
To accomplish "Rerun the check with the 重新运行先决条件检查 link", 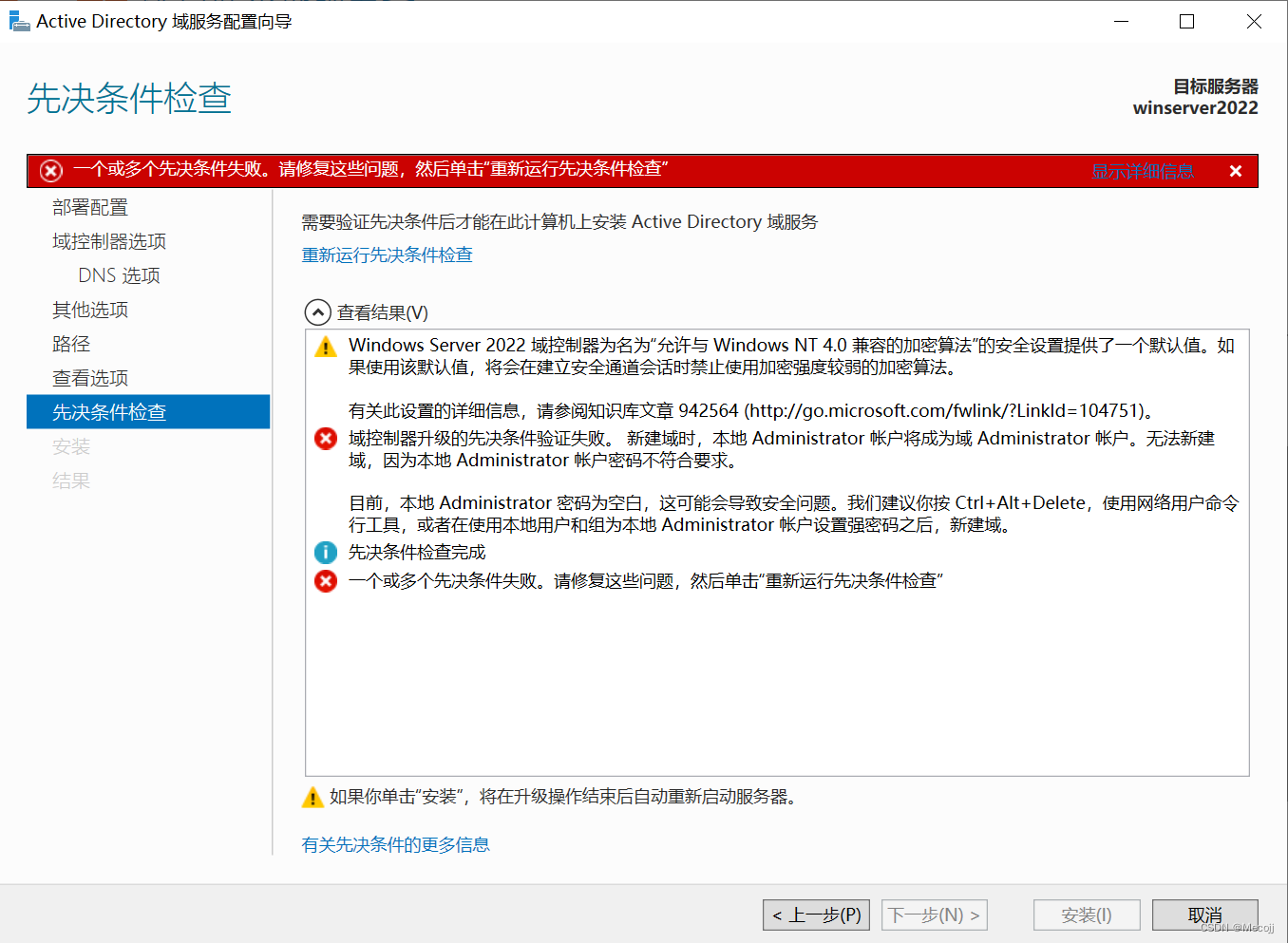I will point(387,255).
